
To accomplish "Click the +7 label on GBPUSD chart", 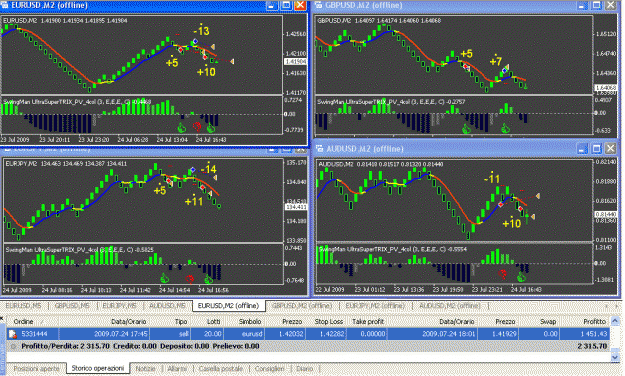I will click(x=495, y=61).
